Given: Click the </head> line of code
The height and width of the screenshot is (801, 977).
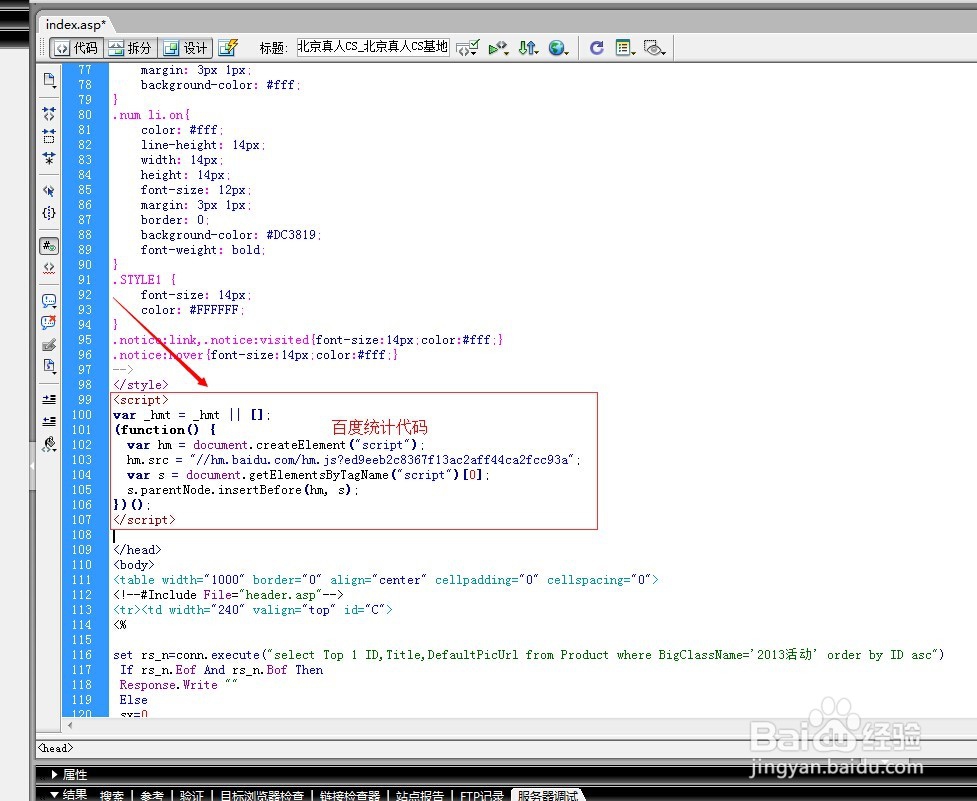Looking at the screenshot, I should click(137, 549).
